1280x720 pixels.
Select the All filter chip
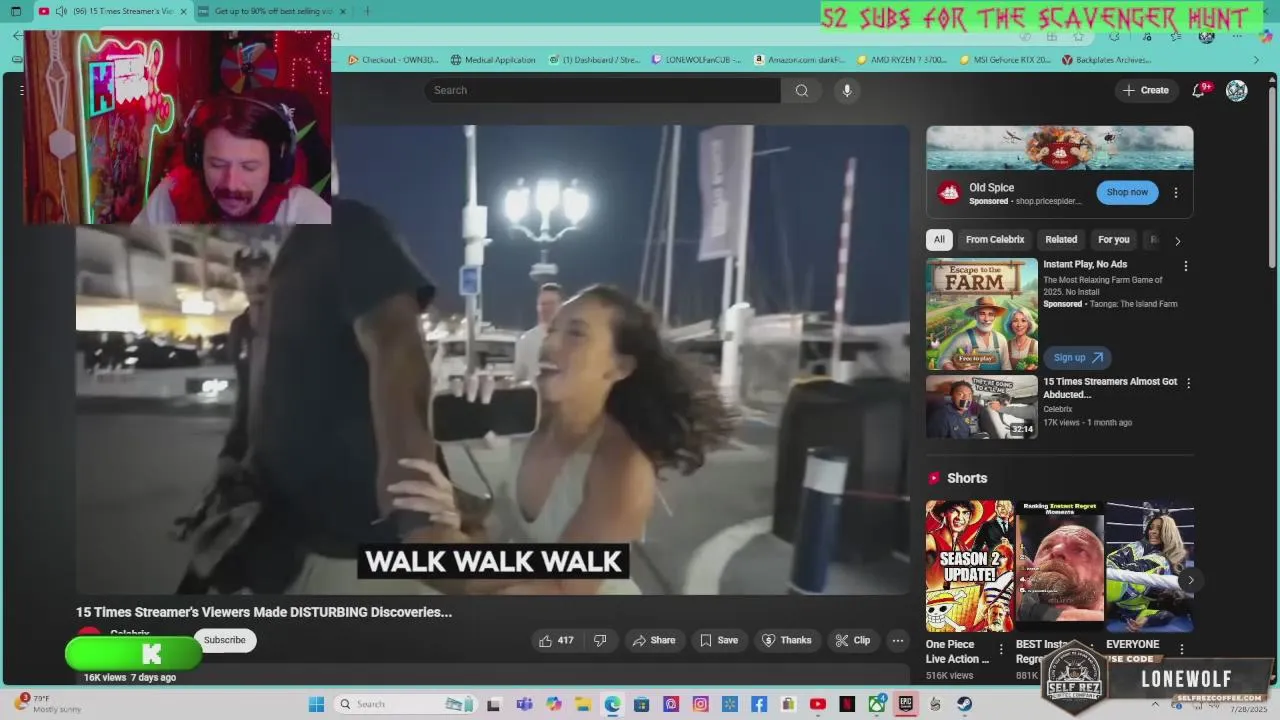click(939, 239)
